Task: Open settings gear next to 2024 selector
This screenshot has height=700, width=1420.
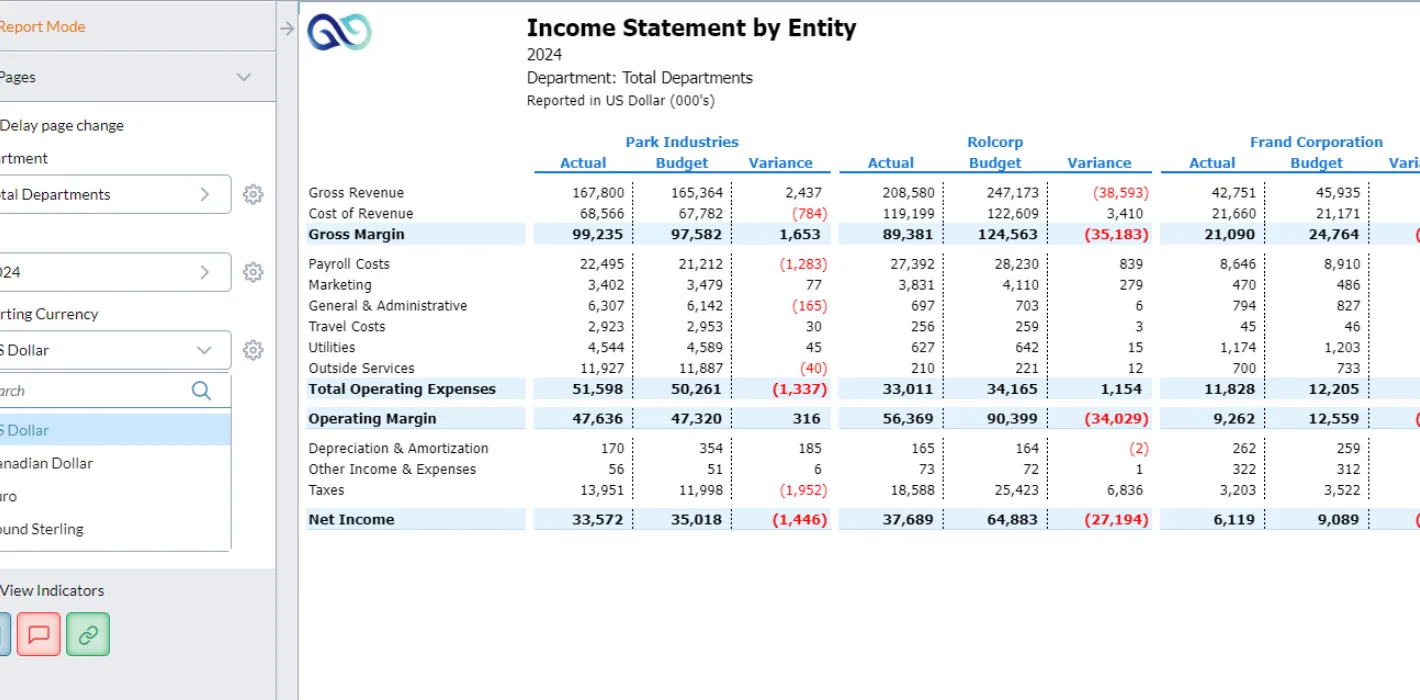Action: tap(253, 272)
